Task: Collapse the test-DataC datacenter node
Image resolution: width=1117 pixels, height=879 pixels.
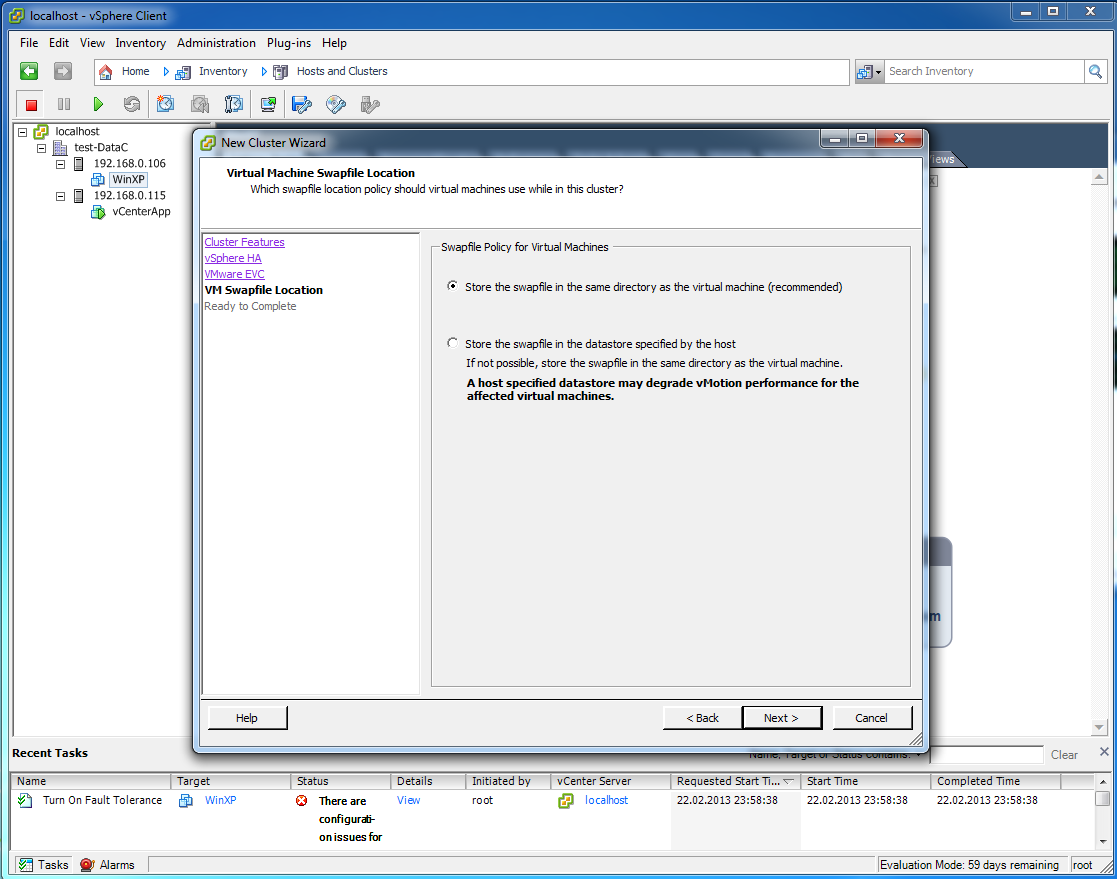Action: (x=41, y=148)
